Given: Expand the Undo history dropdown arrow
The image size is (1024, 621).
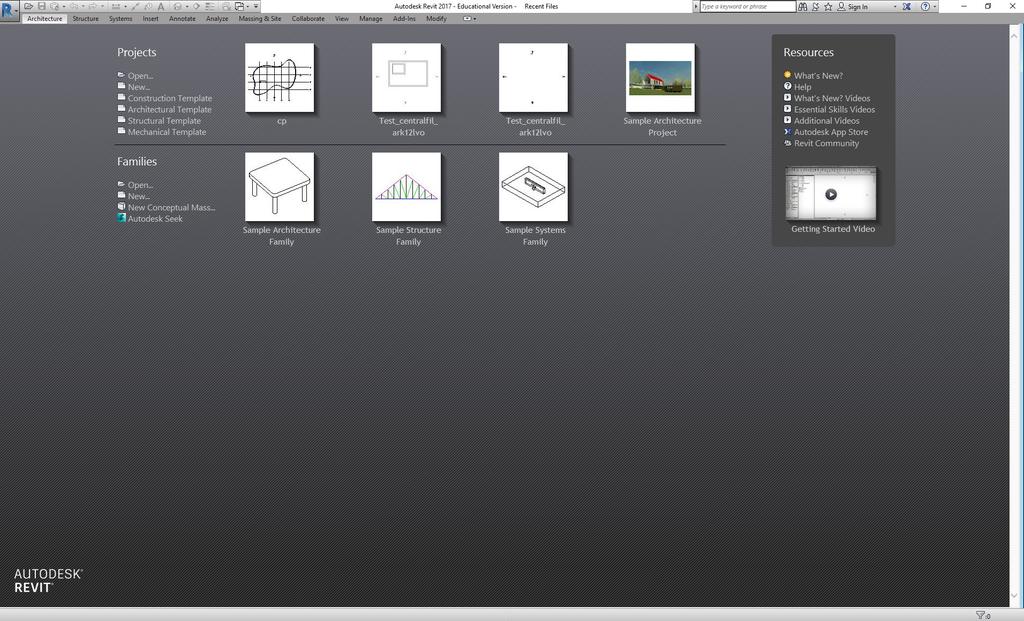Looking at the screenshot, I should coord(83,7).
